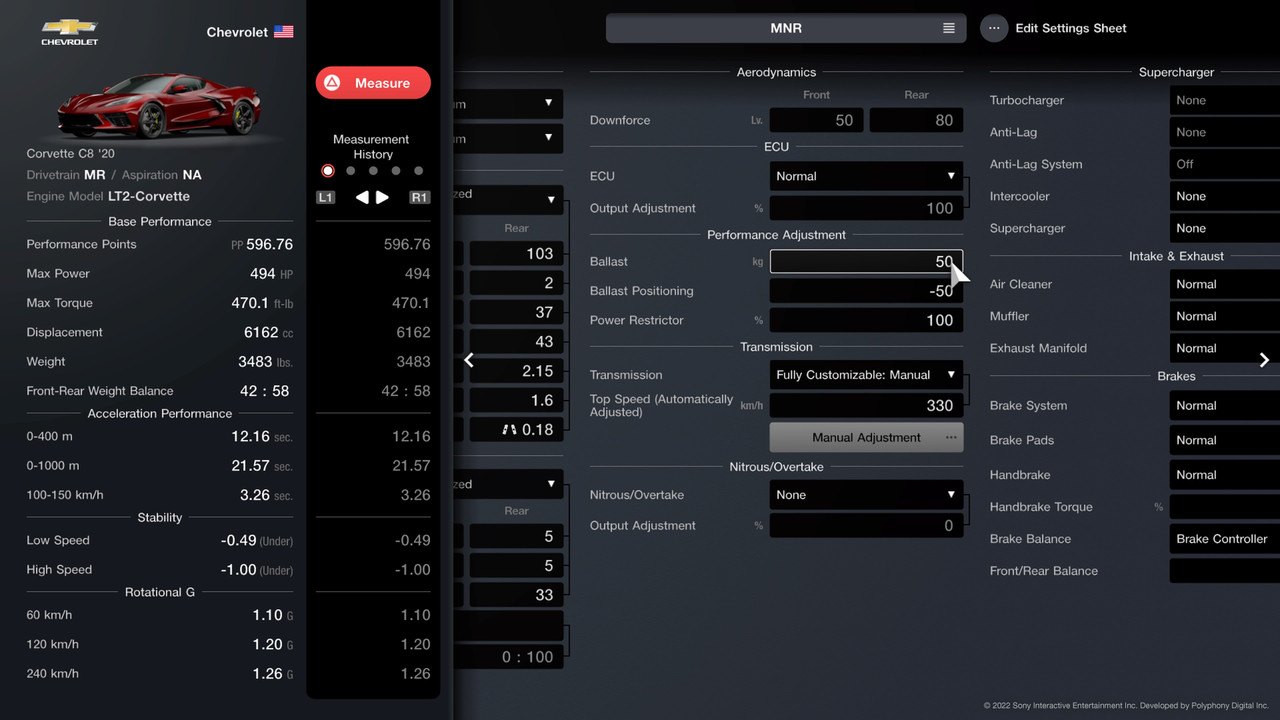
Task: Click the 0-400 m time 12.16
Action: [x=250, y=436]
